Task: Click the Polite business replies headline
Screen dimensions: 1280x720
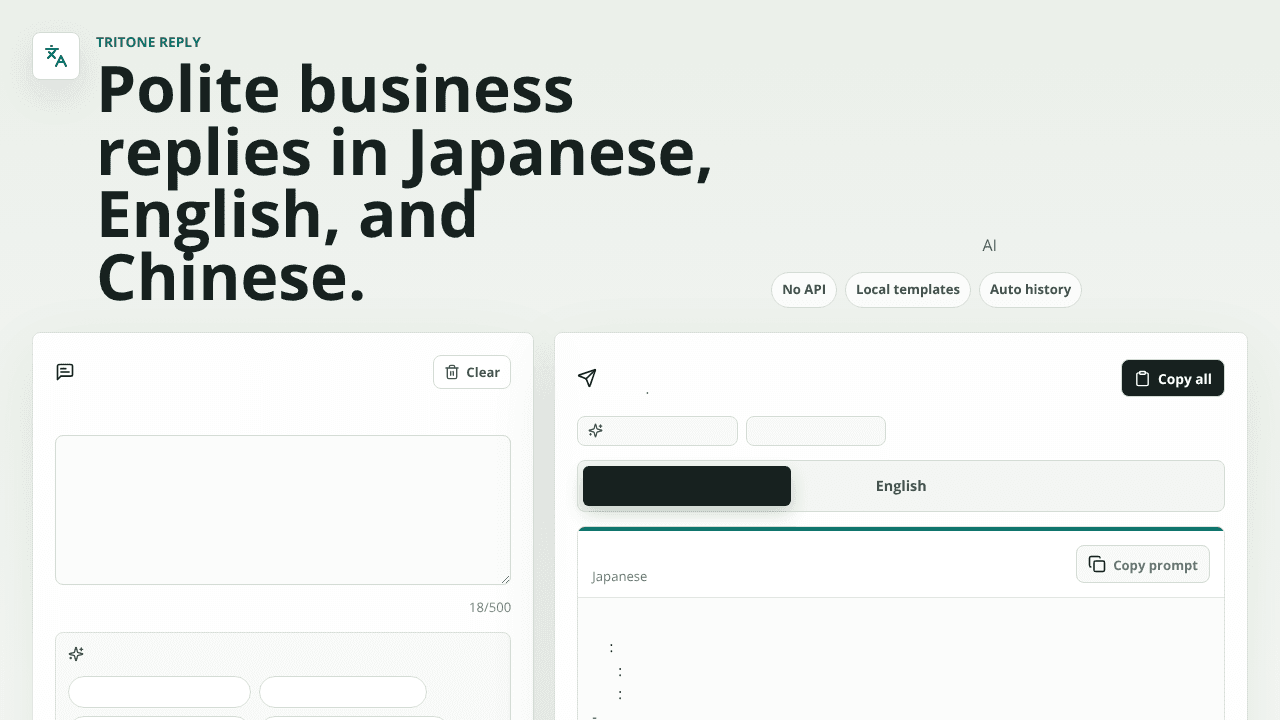Action: [405, 183]
